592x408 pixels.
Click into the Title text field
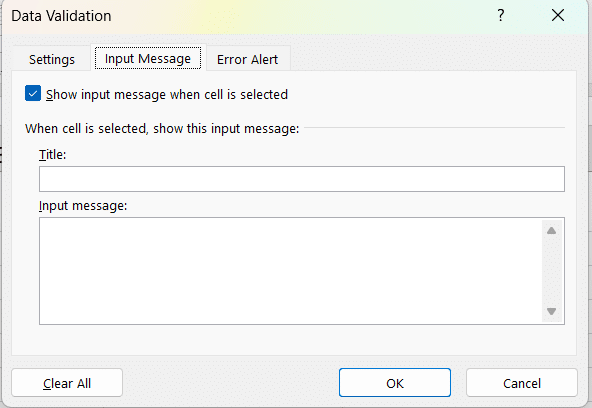click(x=302, y=179)
